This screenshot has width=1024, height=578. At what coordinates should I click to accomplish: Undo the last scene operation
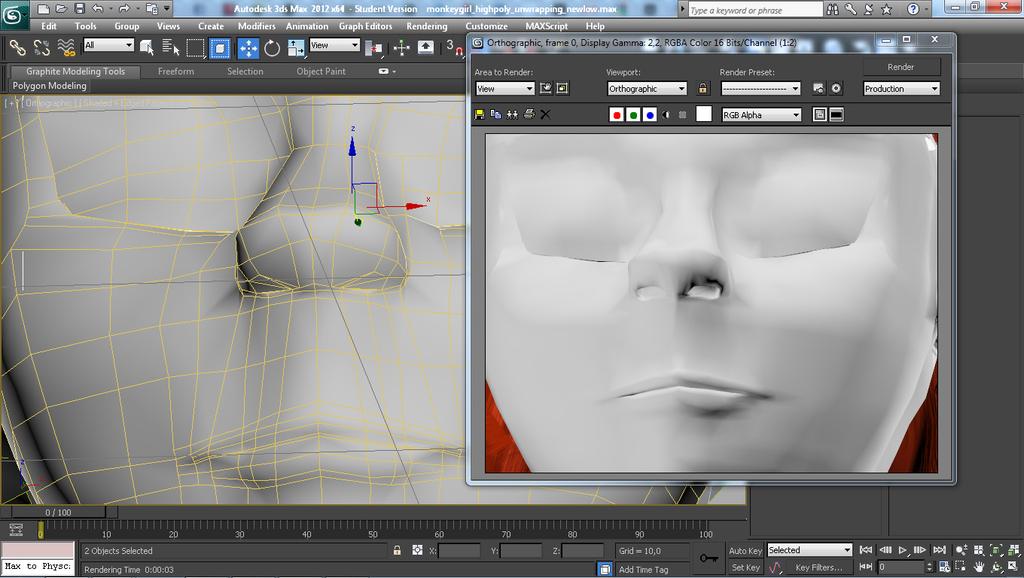coord(98,8)
